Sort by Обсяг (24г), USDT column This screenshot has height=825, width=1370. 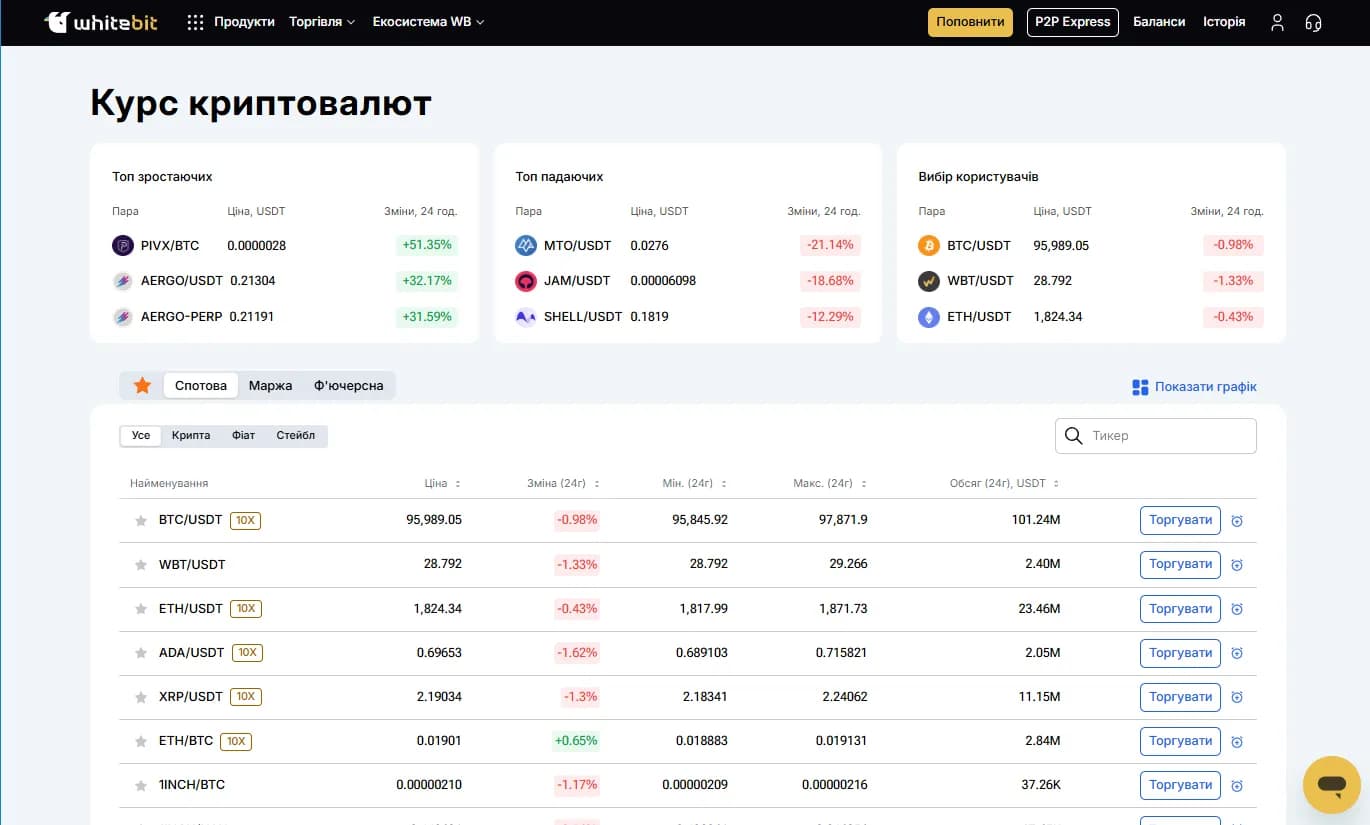(x=1004, y=483)
